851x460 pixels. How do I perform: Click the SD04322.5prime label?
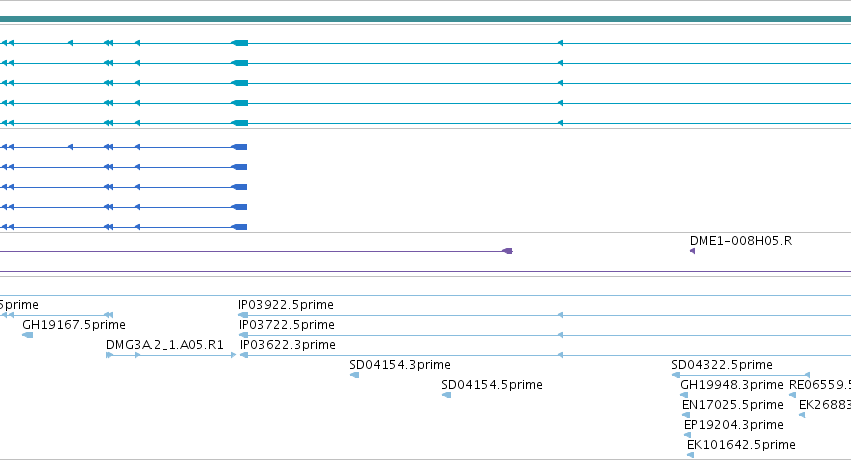[x=722, y=365]
